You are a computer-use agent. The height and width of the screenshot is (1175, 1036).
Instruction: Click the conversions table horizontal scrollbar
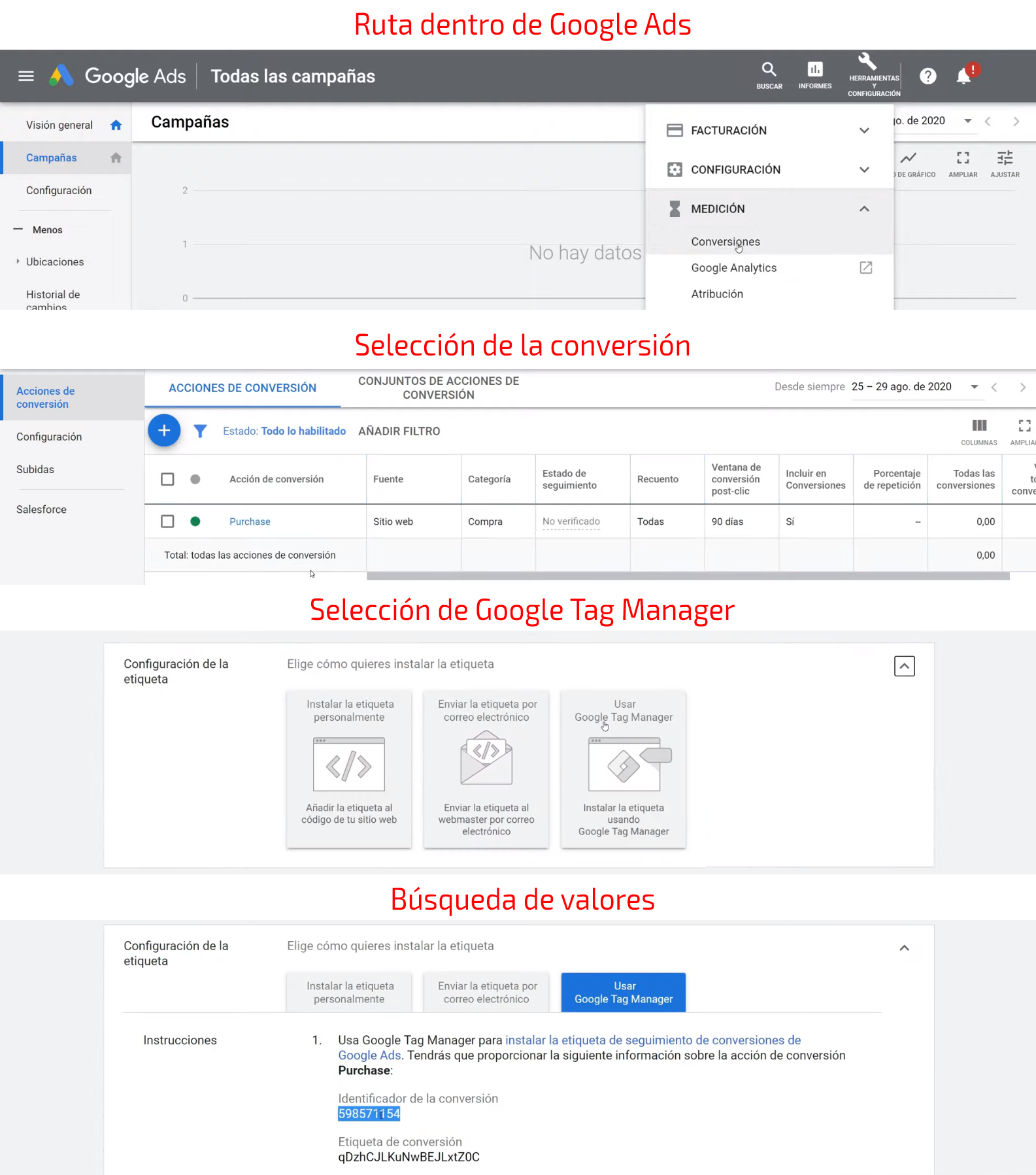pyautogui.click(x=688, y=576)
